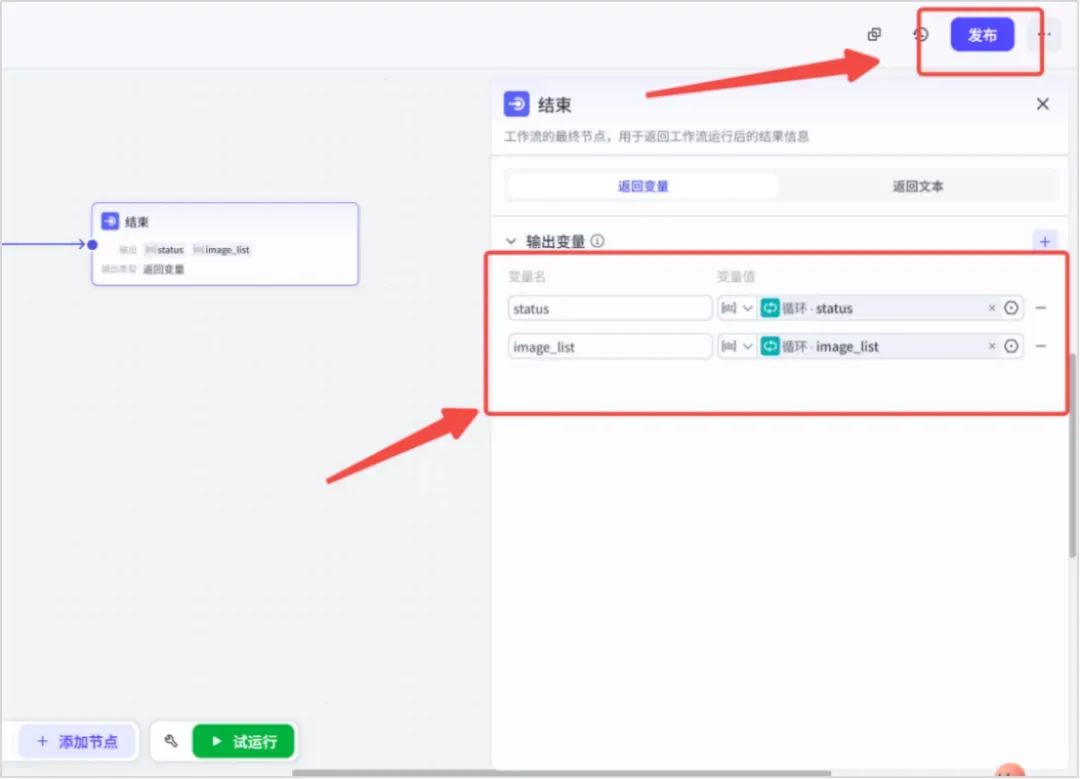Click the loop icon in image_list value

click(x=769, y=346)
